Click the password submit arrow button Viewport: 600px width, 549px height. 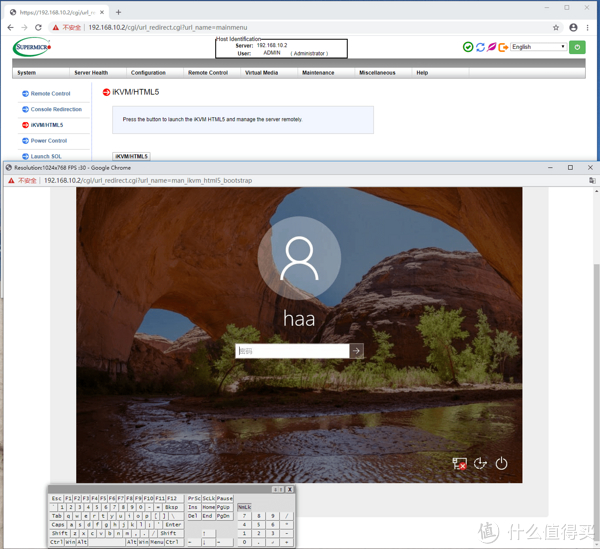pyautogui.click(x=356, y=351)
